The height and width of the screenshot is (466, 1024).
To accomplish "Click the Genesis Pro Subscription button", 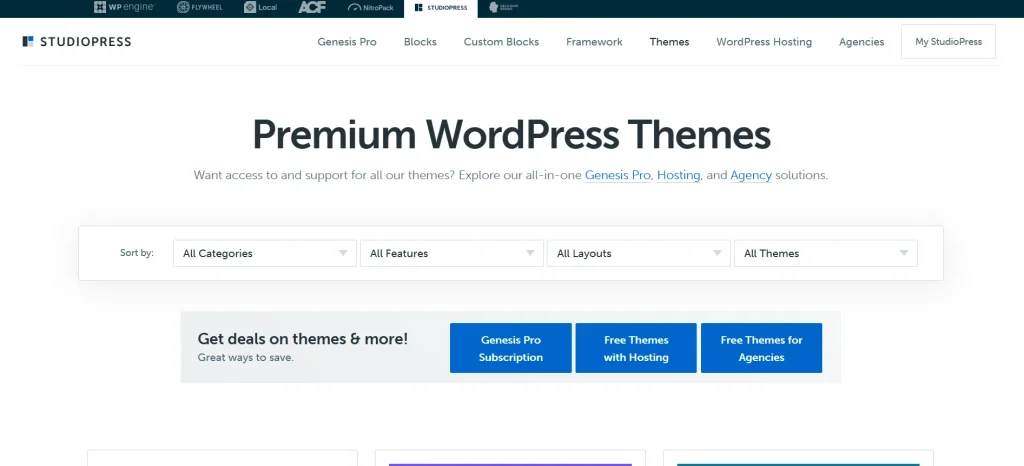I will pyautogui.click(x=510, y=348).
